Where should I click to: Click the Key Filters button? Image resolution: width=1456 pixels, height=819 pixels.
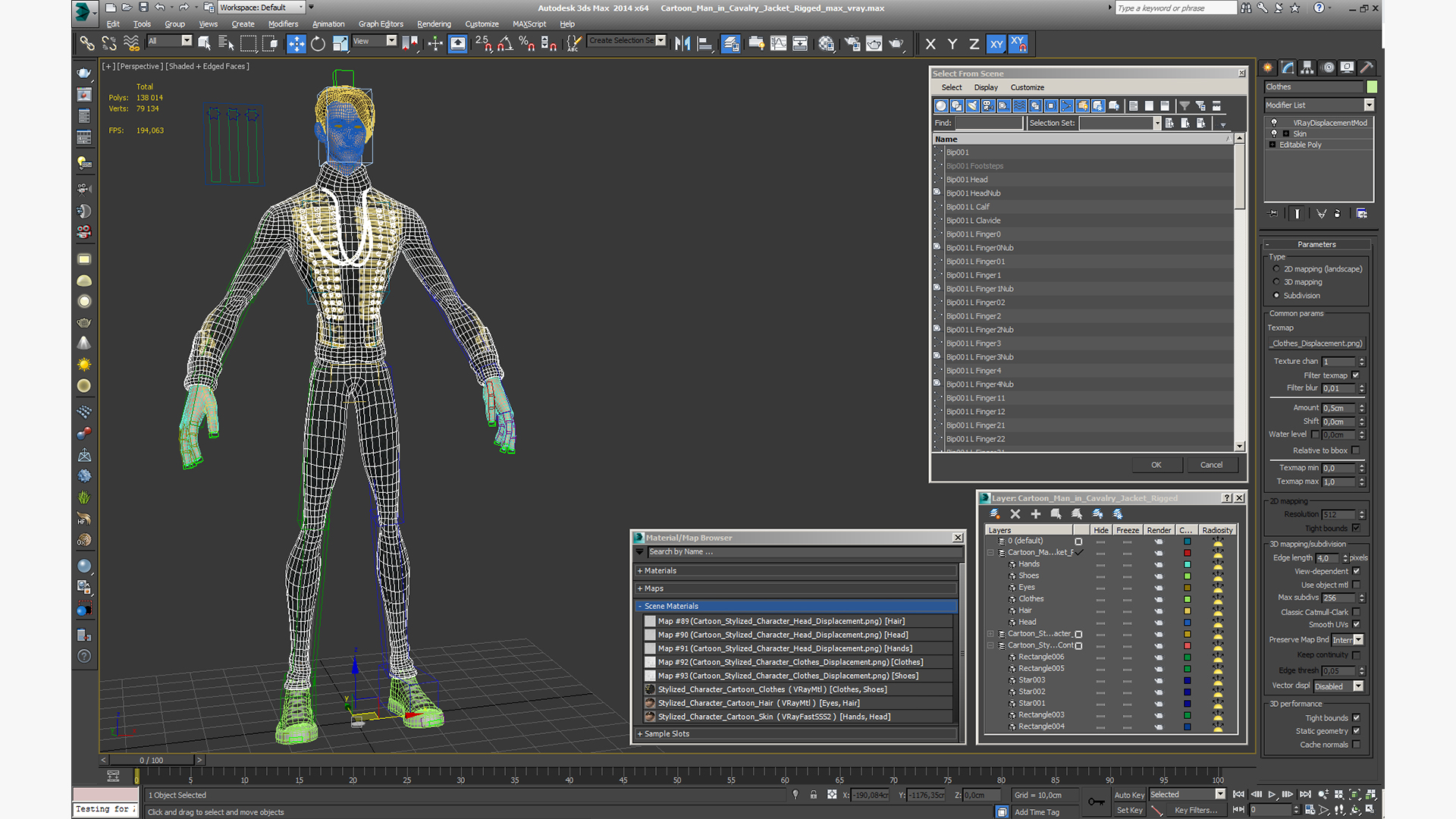[1196, 810]
